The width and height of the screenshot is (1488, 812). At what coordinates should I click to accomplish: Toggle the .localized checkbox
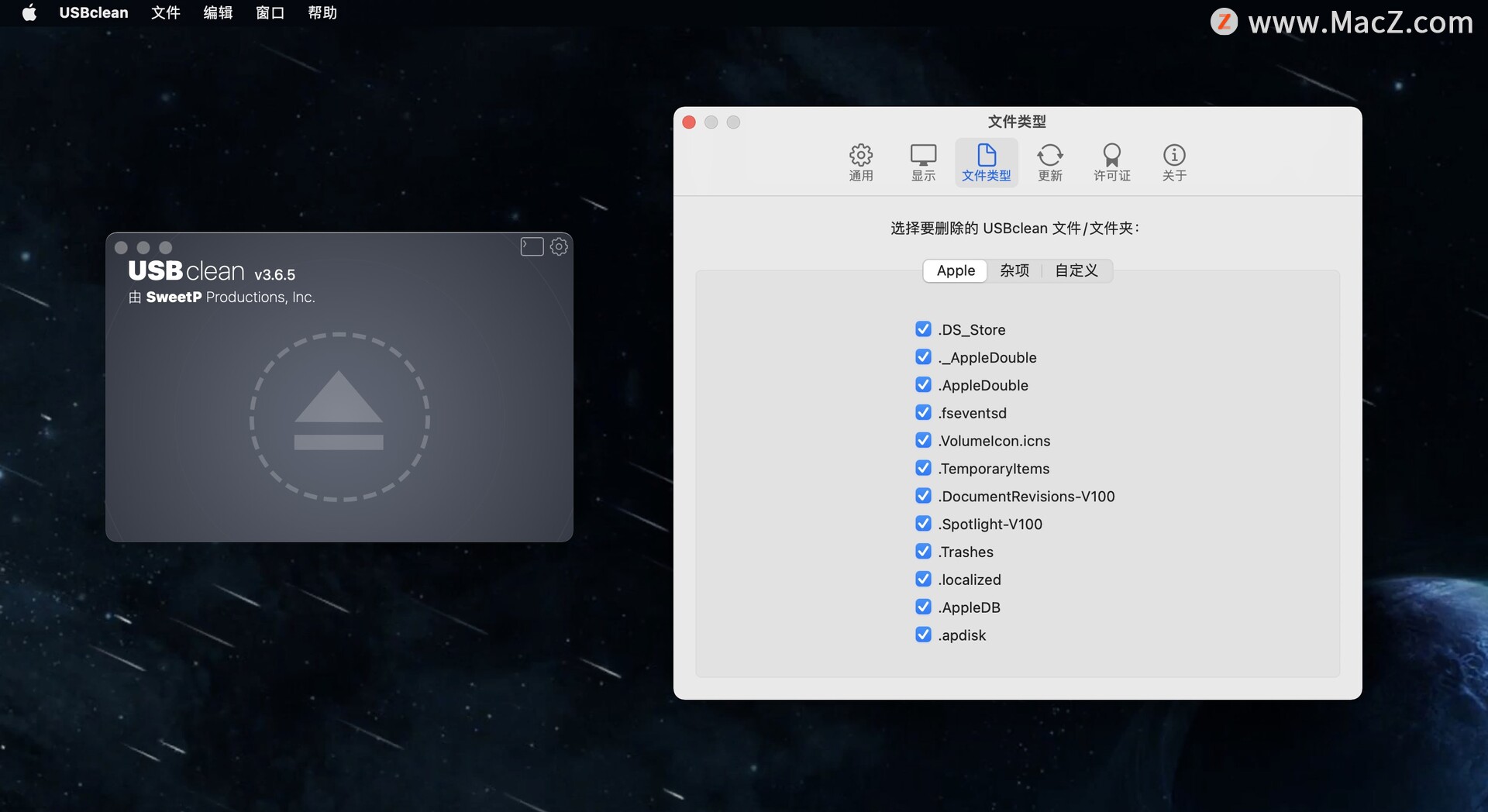click(923, 579)
